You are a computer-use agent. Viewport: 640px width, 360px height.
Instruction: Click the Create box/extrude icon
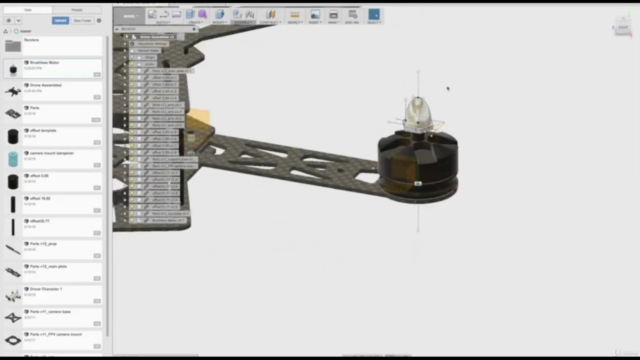(190, 14)
